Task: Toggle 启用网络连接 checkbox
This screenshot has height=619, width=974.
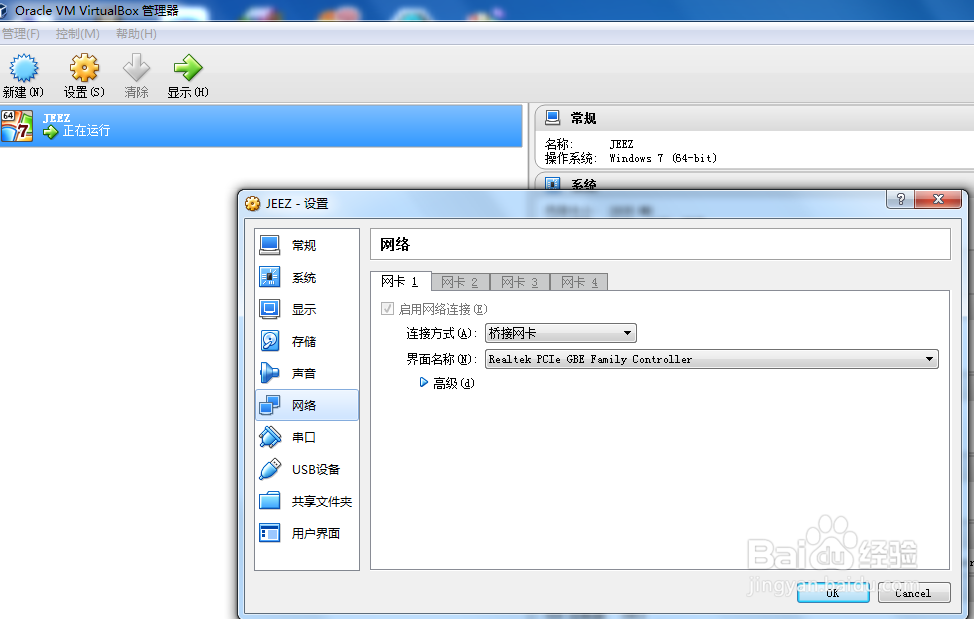Action: point(388,309)
